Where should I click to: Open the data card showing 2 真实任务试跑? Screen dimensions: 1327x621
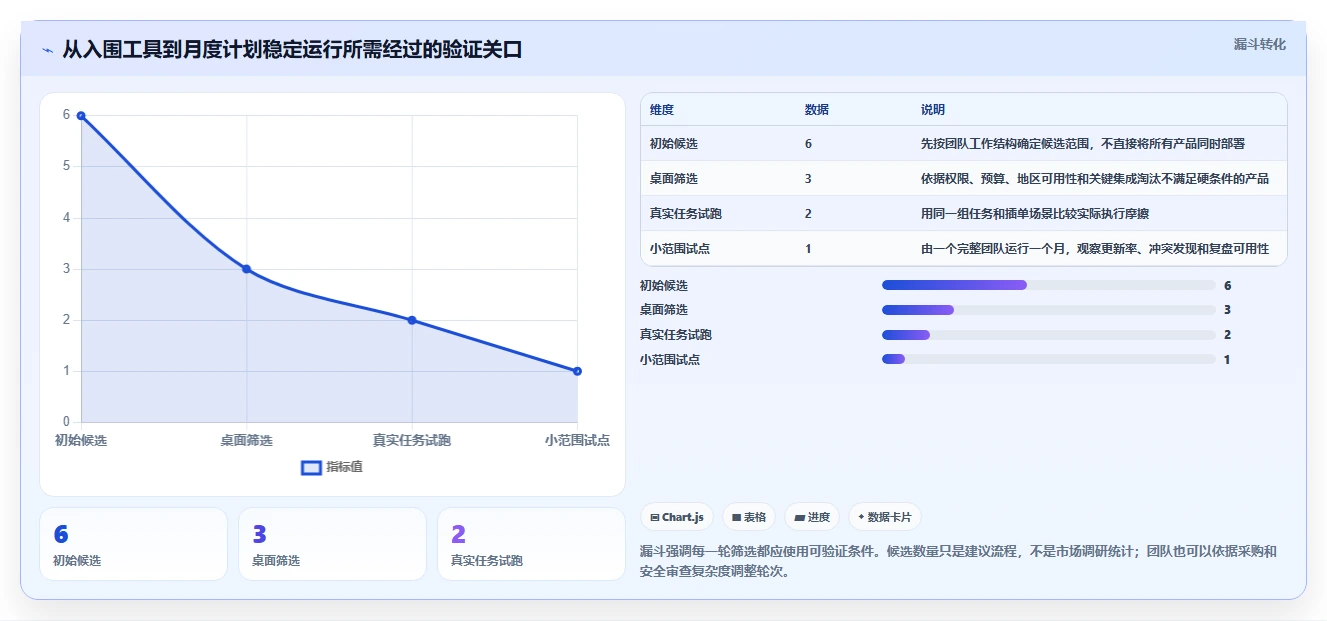click(x=531, y=544)
